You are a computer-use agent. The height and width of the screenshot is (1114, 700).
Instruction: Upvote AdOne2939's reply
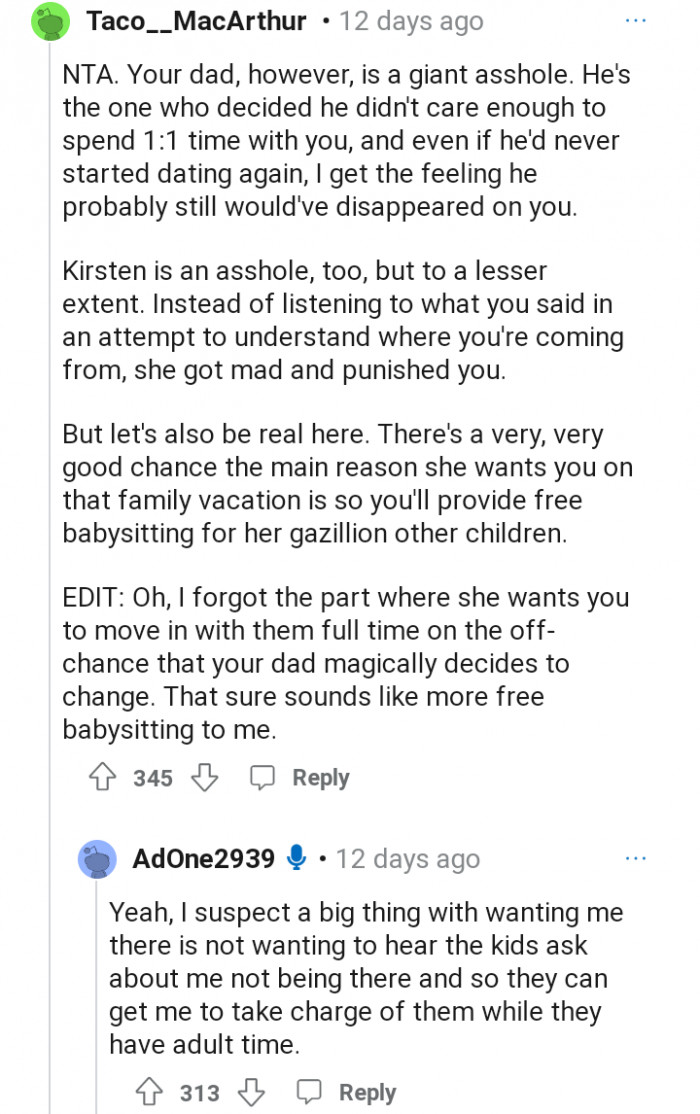(151, 1093)
